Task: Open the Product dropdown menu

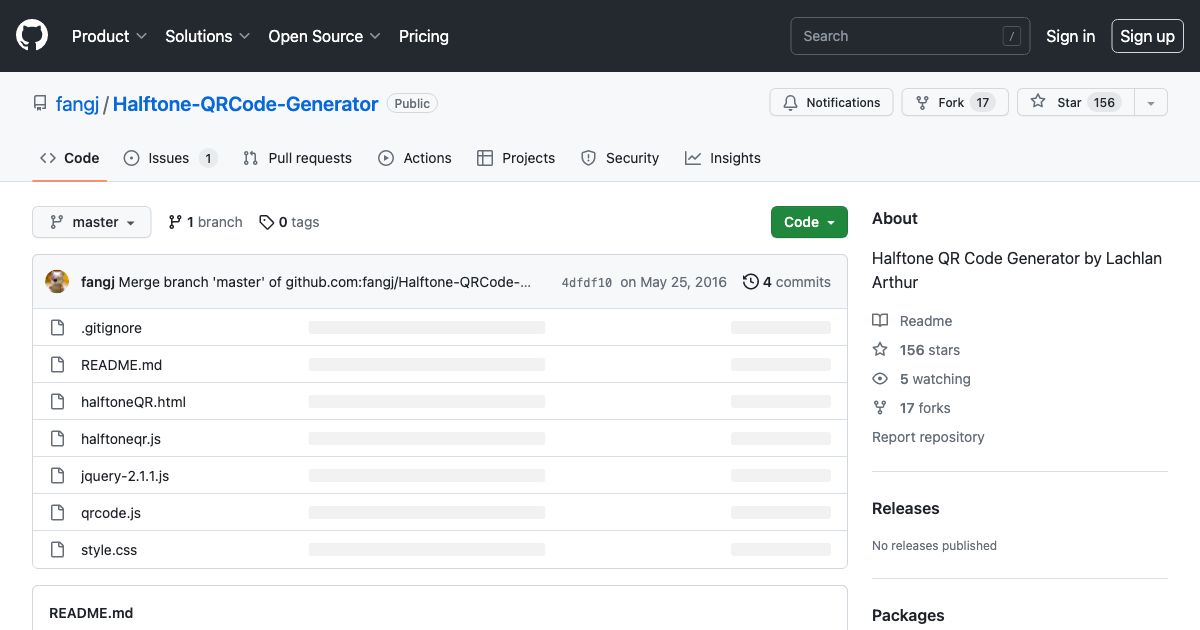Action: pyautogui.click(x=109, y=36)
